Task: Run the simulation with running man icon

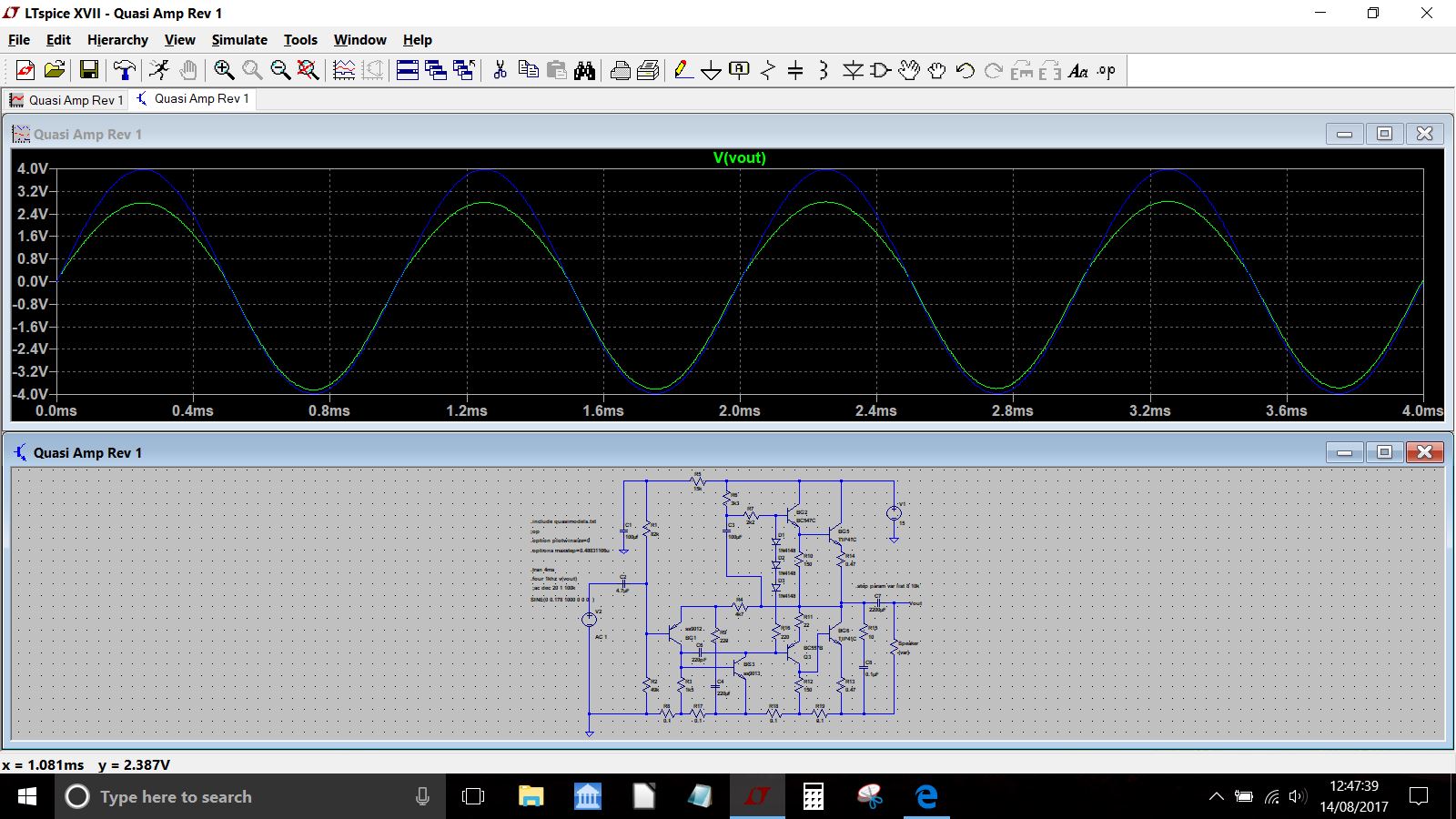Action: click(x=159, y=70)
